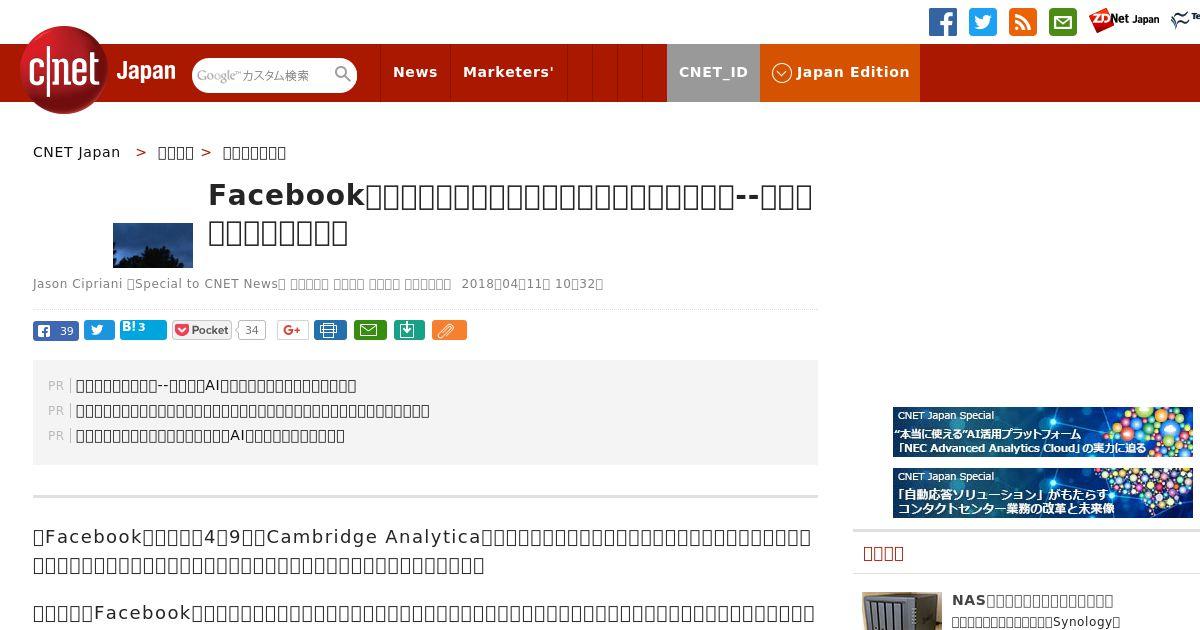Open the News menu
This screenshot has height=630, width=1200.
tap(415, 72)
